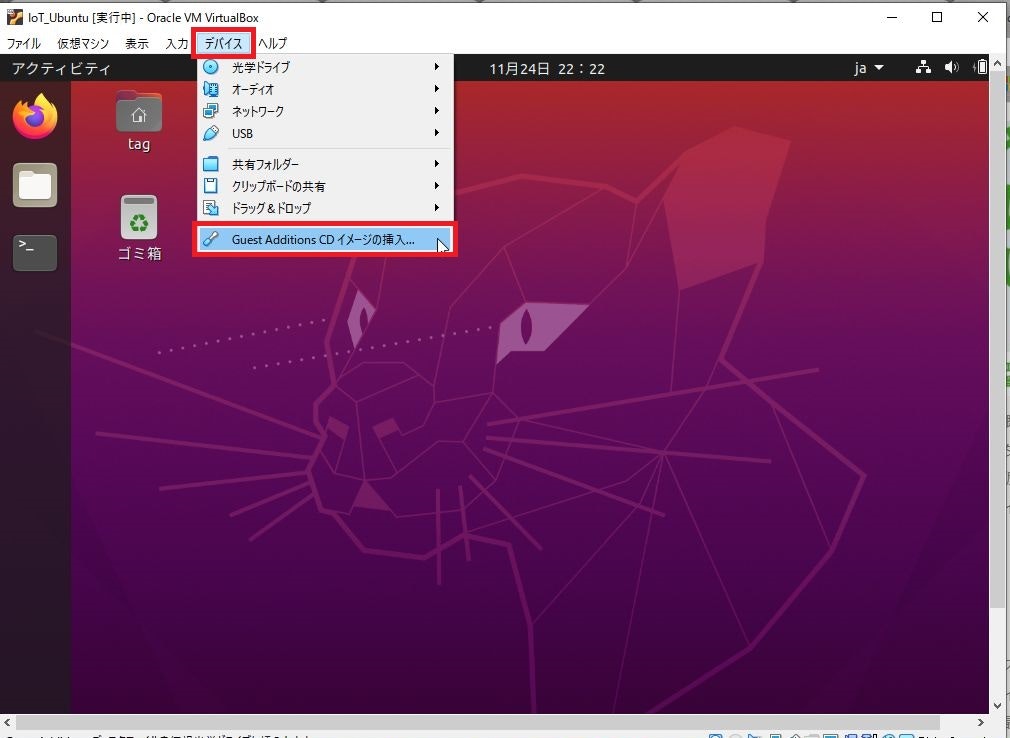Open Terminal from the Ubuntu dock
Viewport: 1010px width, 738px height.
point(35,252)
